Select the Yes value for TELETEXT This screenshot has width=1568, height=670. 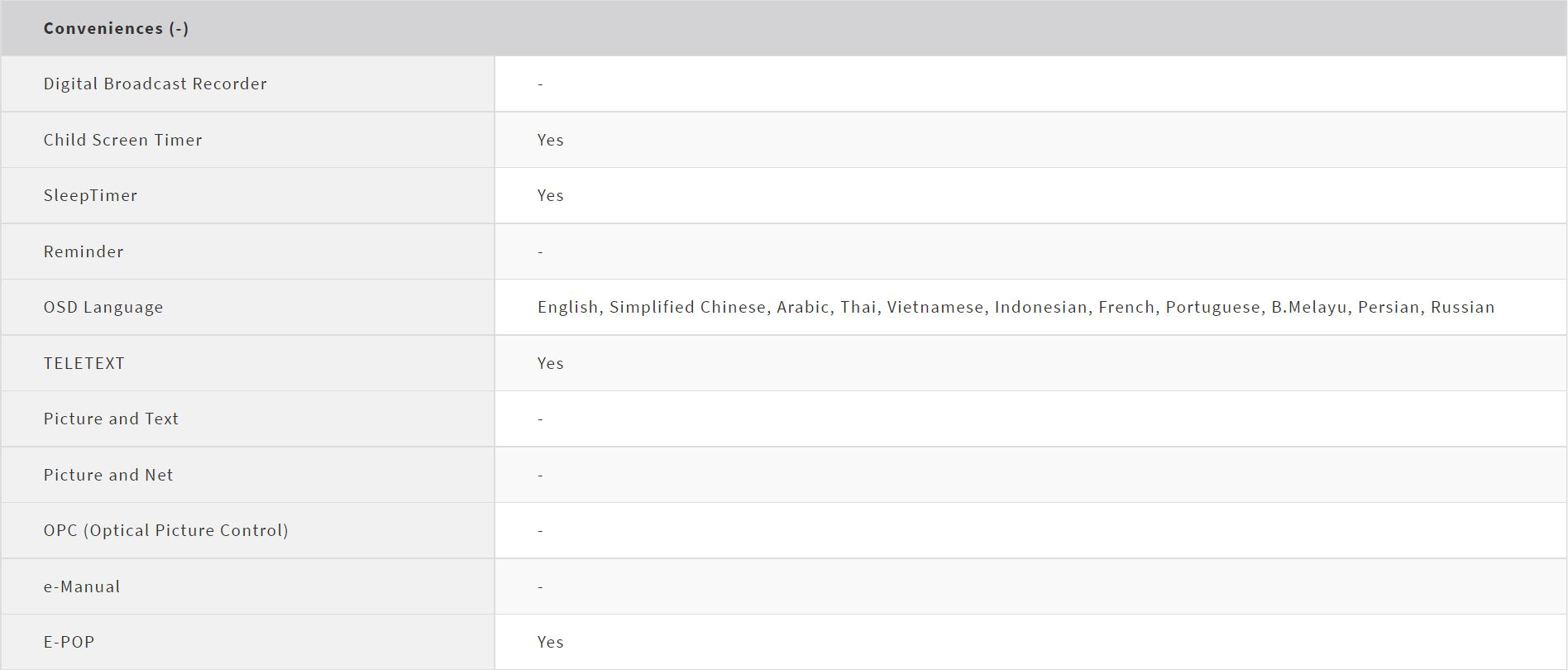pos(551,363)
